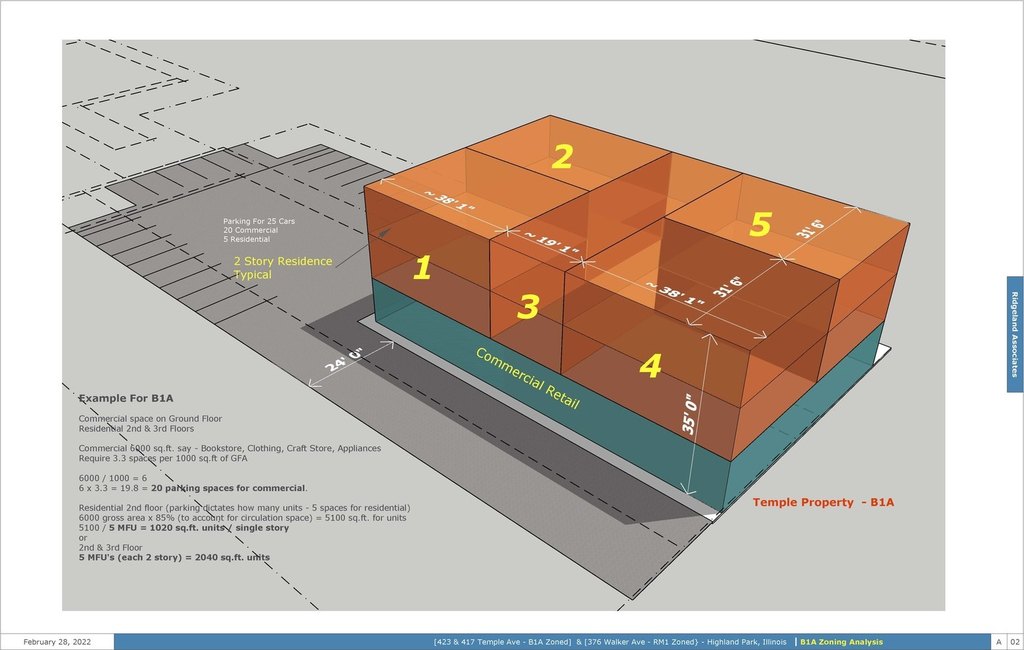
Task: Click the Ridgeland Associates side tab
Action: pyautogui.click(x=1014, y=334)
